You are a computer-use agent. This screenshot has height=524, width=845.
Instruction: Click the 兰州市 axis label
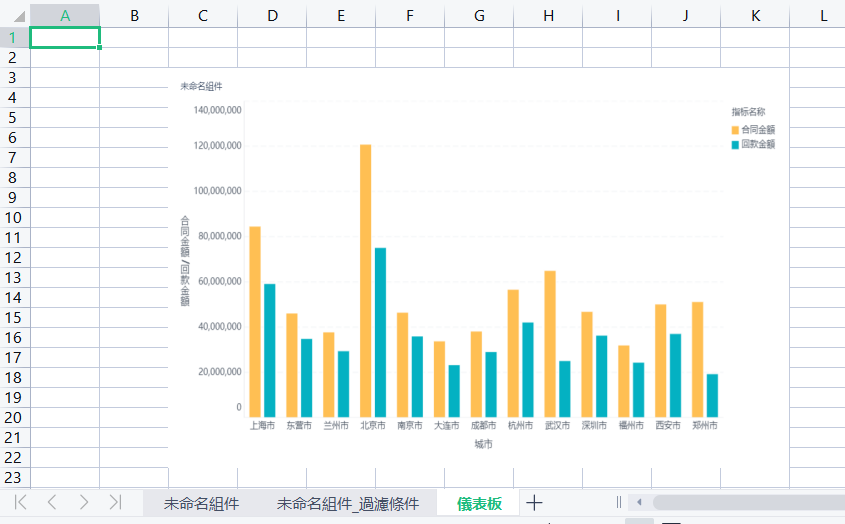pyautogui.click(x=336, y=425)
